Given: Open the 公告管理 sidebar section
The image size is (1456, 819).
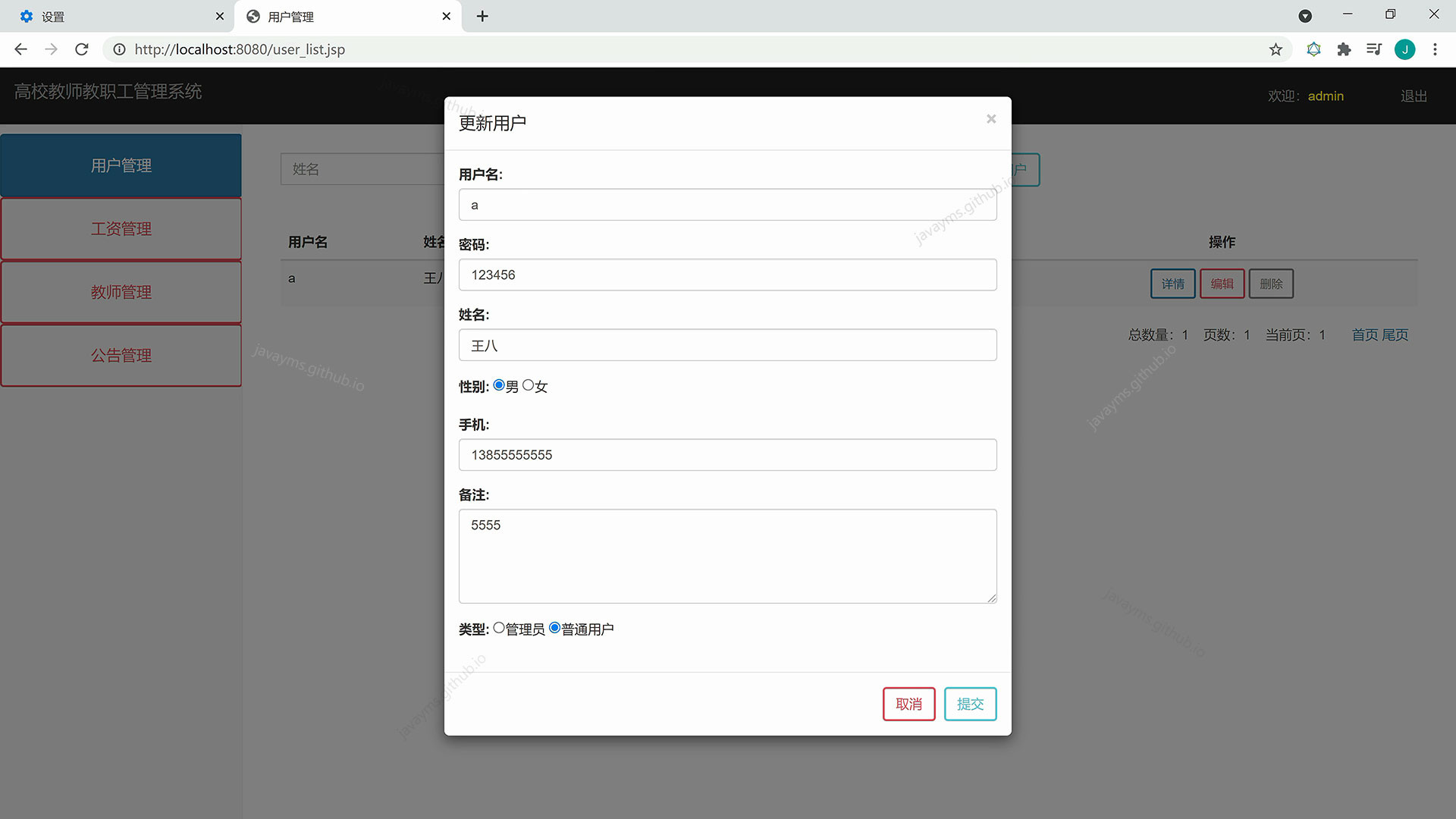Looking at the screenshot, I should (121, 355).
